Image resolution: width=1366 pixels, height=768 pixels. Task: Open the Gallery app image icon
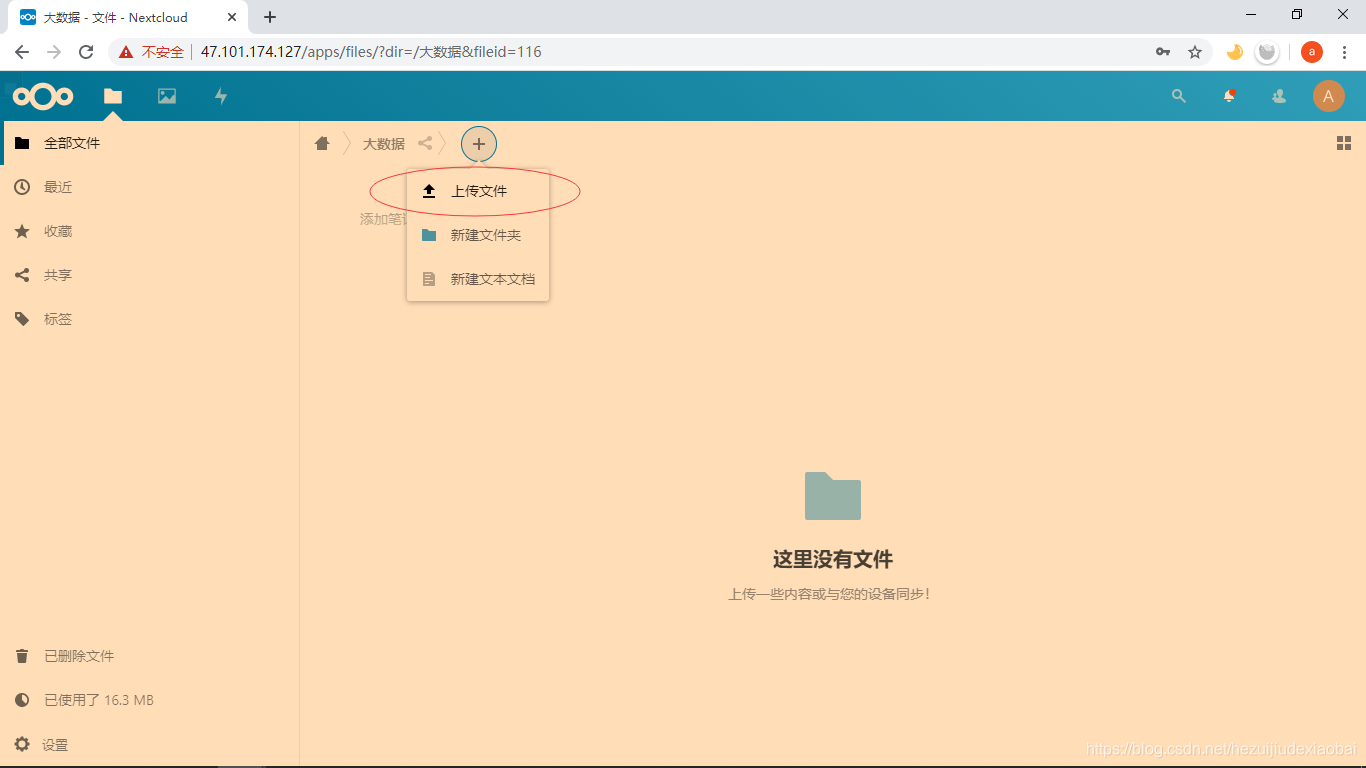click(167, 96)
